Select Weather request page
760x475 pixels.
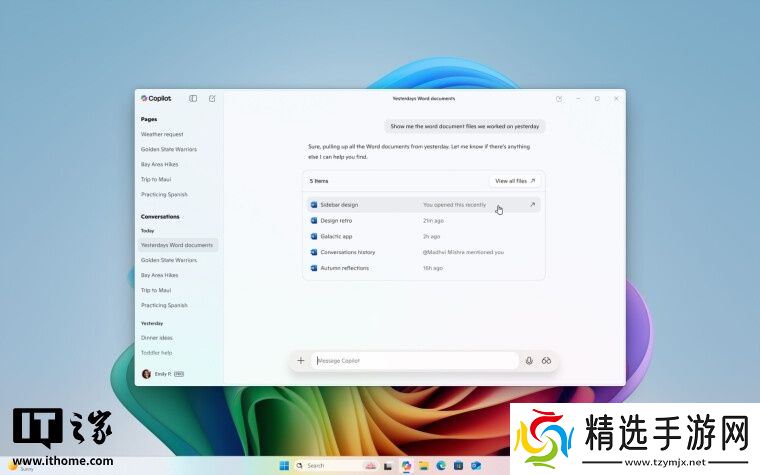tap(162, 134)
